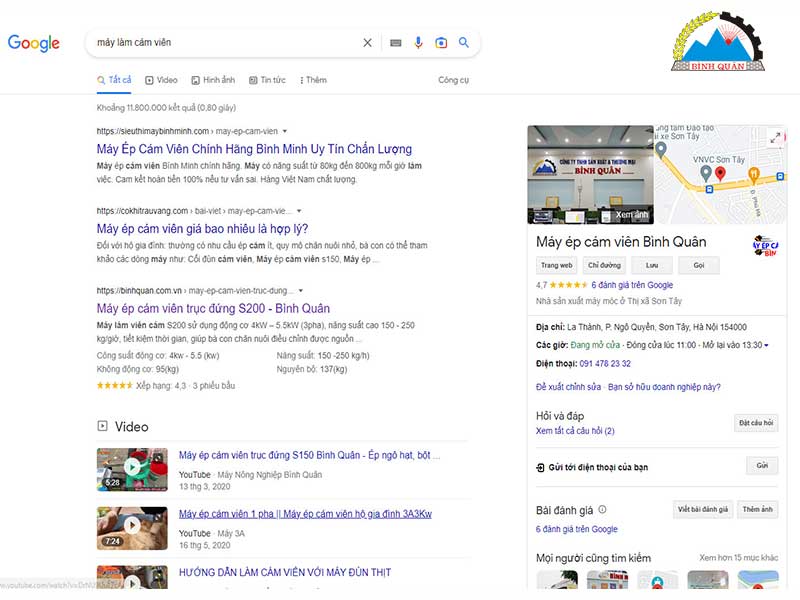This screenshot has width=800, height=600.
Task: Expand the map using the fullscreen arrows icon
Action: [775, 138]
